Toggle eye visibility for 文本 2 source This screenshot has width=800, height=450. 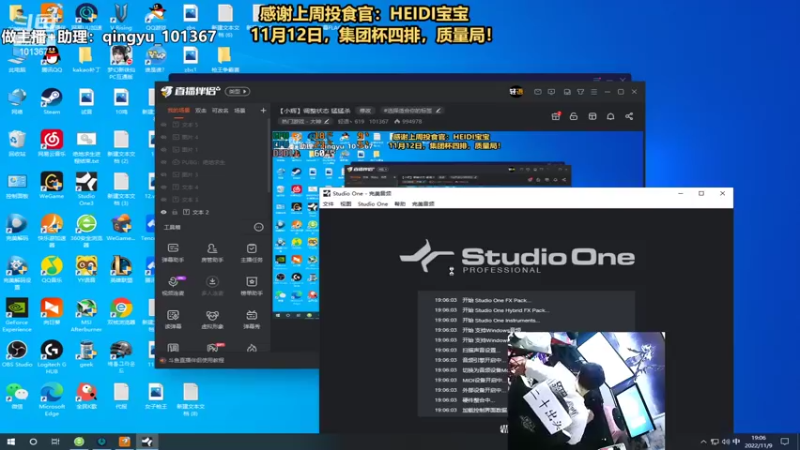click(x=164, y=212)
